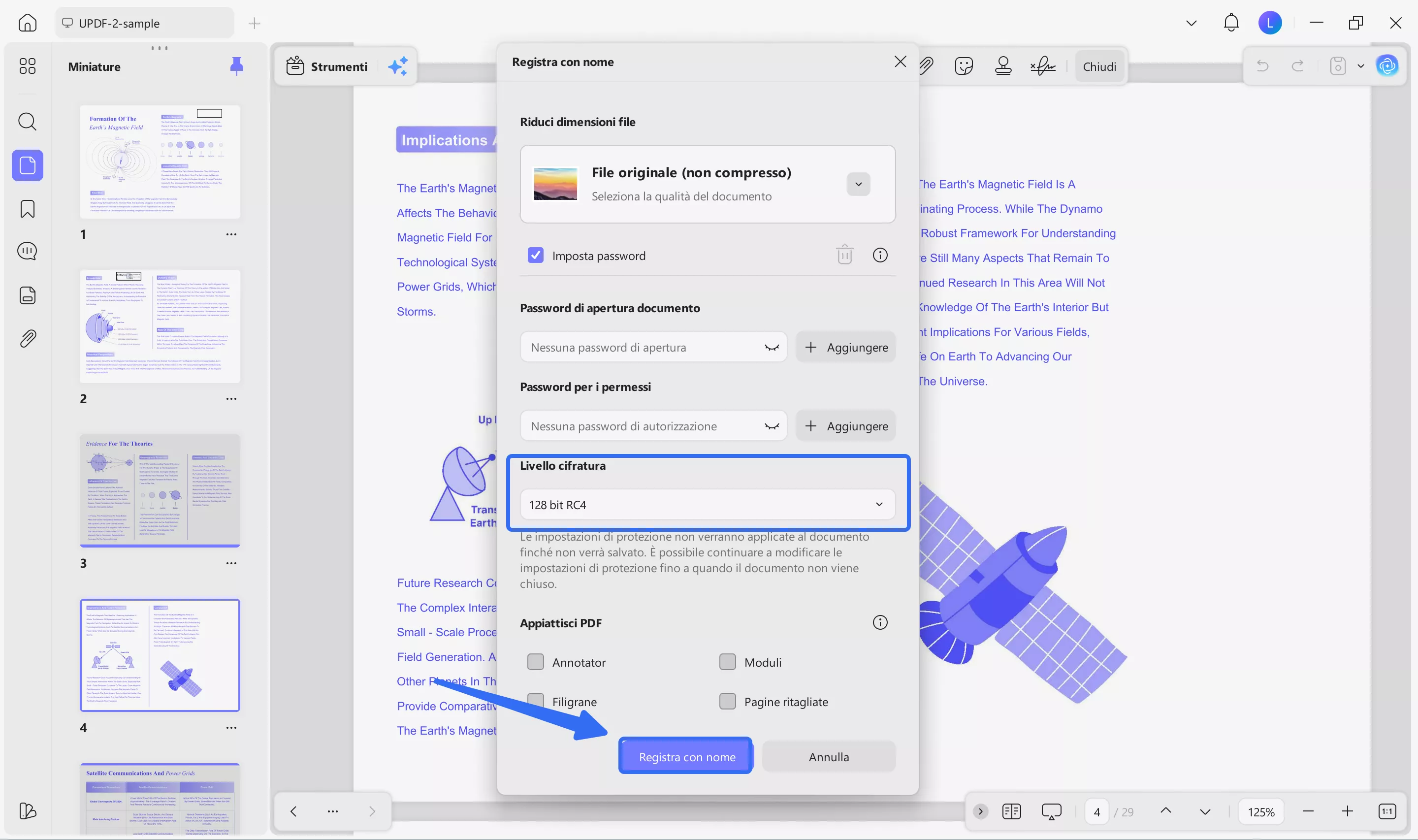This screenshot has height=840, width=1418.
Task: Select the signature tool in toolbar
Action: pos(1042,65)
